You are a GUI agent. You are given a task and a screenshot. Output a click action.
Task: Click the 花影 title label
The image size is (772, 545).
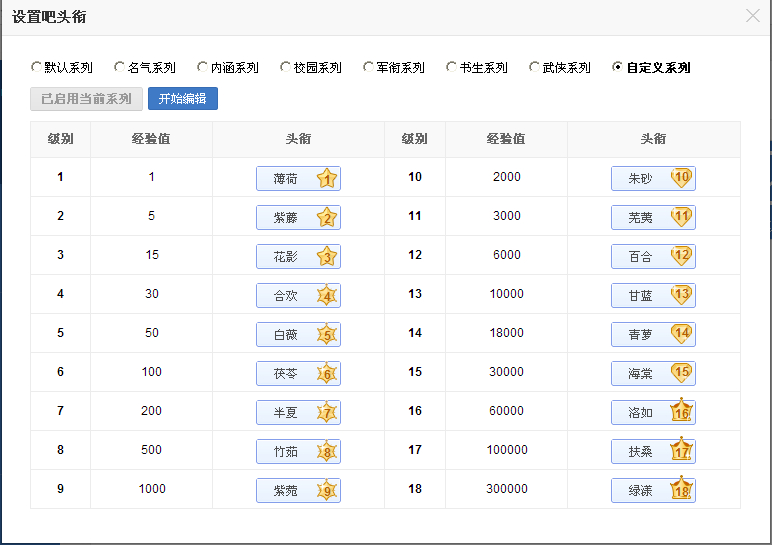(286, 256)
